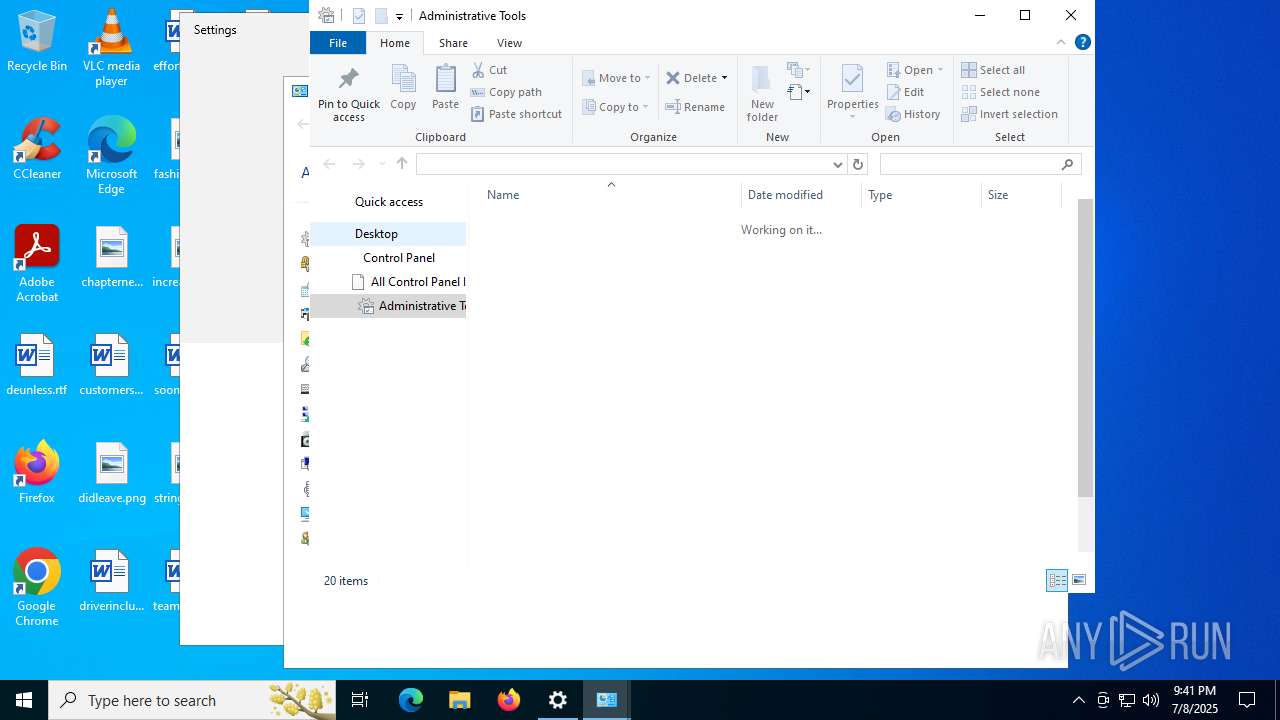This screenshot has width=1280, height=720.
Task: Select Desktop in navigation pane
Action: (388, 234)
